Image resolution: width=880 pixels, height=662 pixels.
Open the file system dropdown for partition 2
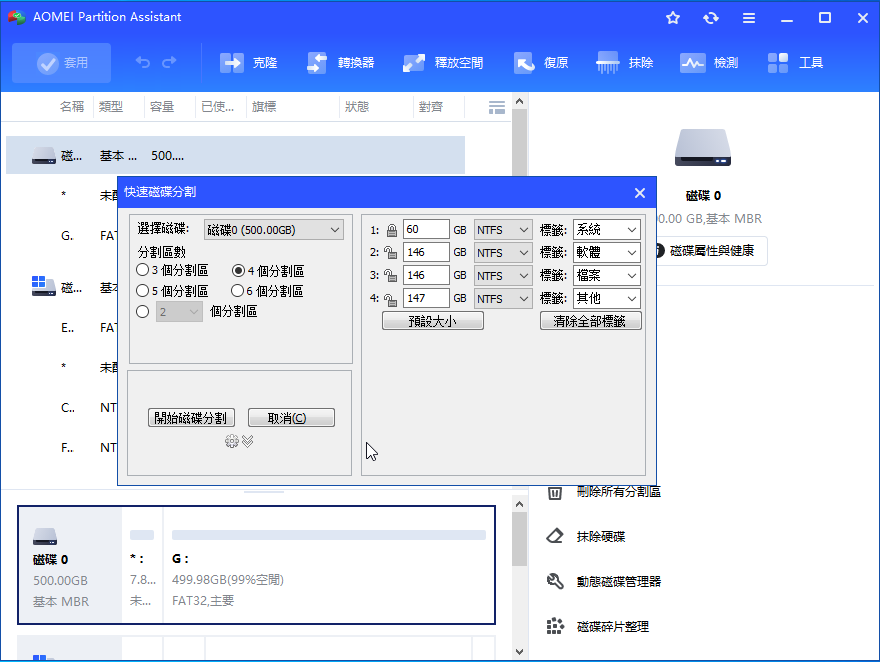pyautogui.click(x=503, y=253)
